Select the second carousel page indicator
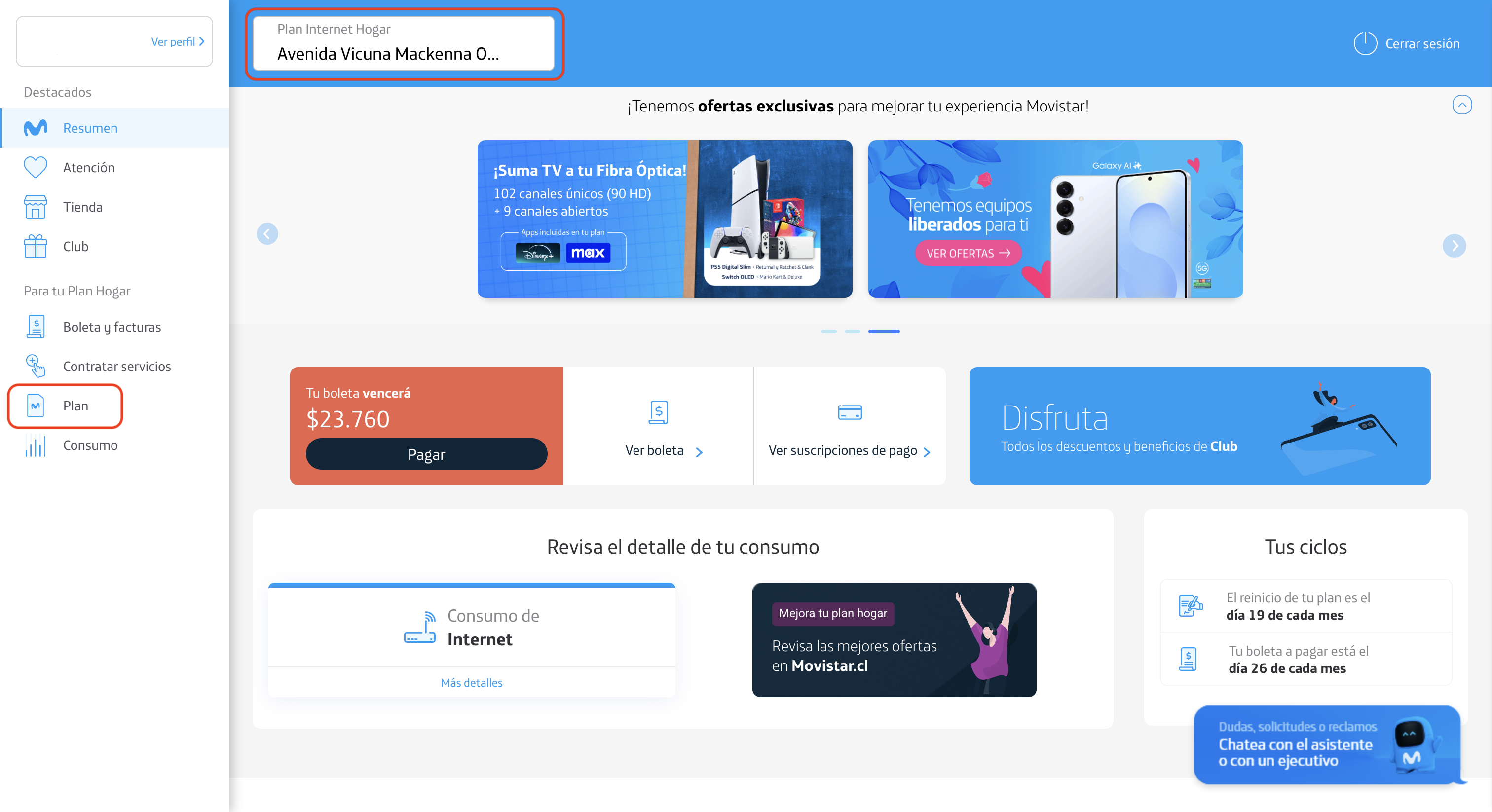This screenshot has width=1492, height=812. (x=852, y=332)
